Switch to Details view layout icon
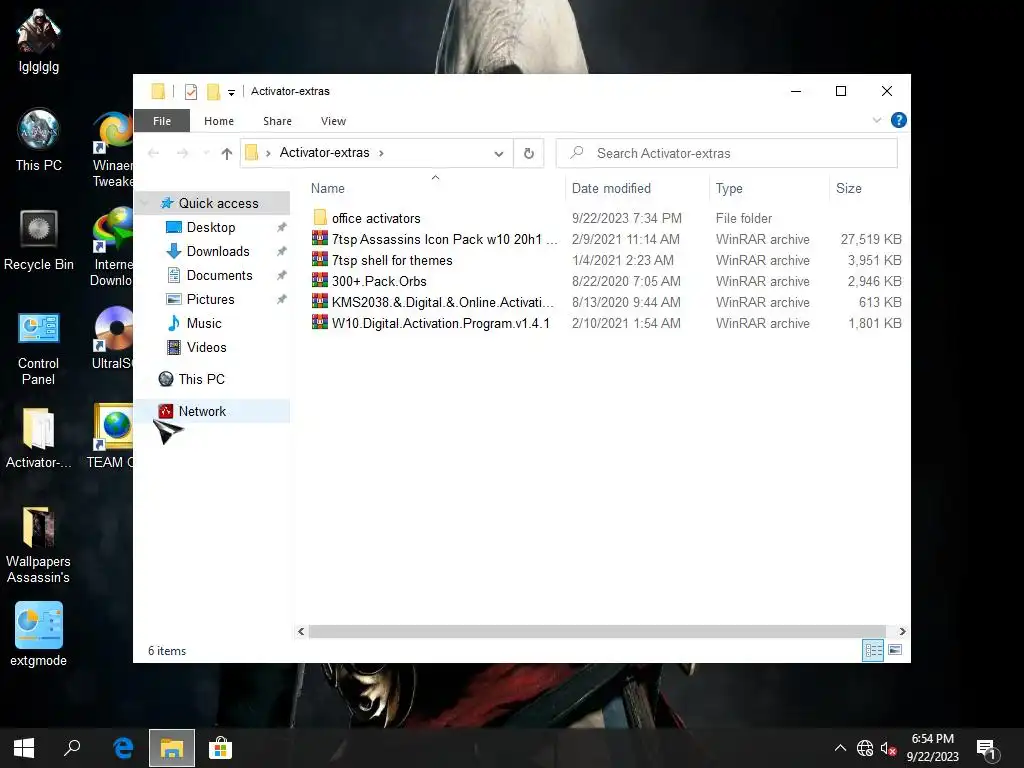The height and width of the screenshot is (768, 1024). (873, 650)
